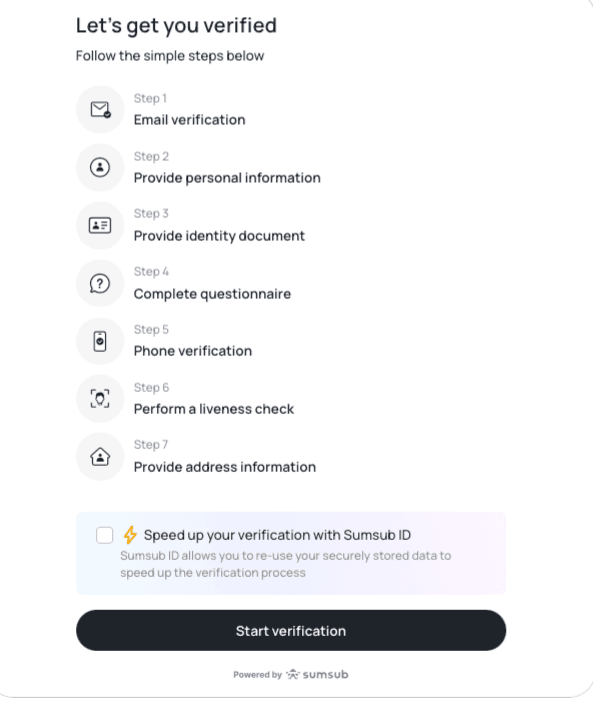
Task: Click the person icon for personal information
Action: tap(100, 167)
